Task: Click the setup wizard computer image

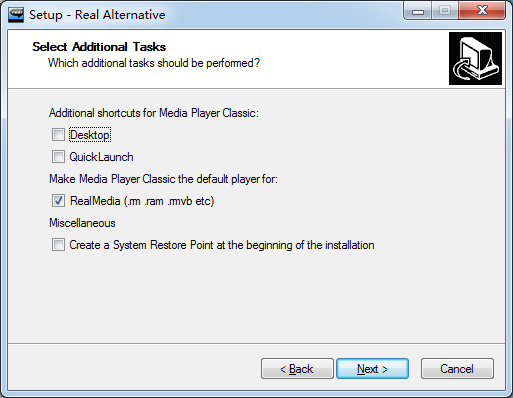Action: [x=475, y=58]
